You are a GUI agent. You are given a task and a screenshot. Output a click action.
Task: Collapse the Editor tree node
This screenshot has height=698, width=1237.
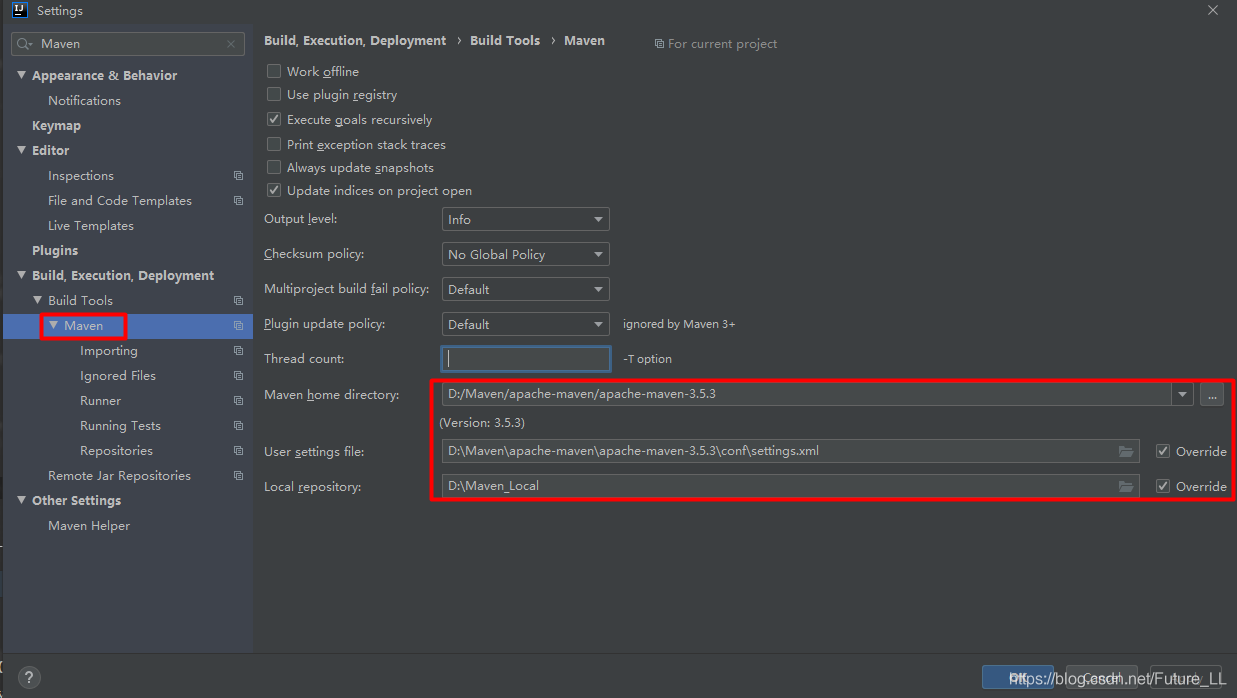point(22,150)
